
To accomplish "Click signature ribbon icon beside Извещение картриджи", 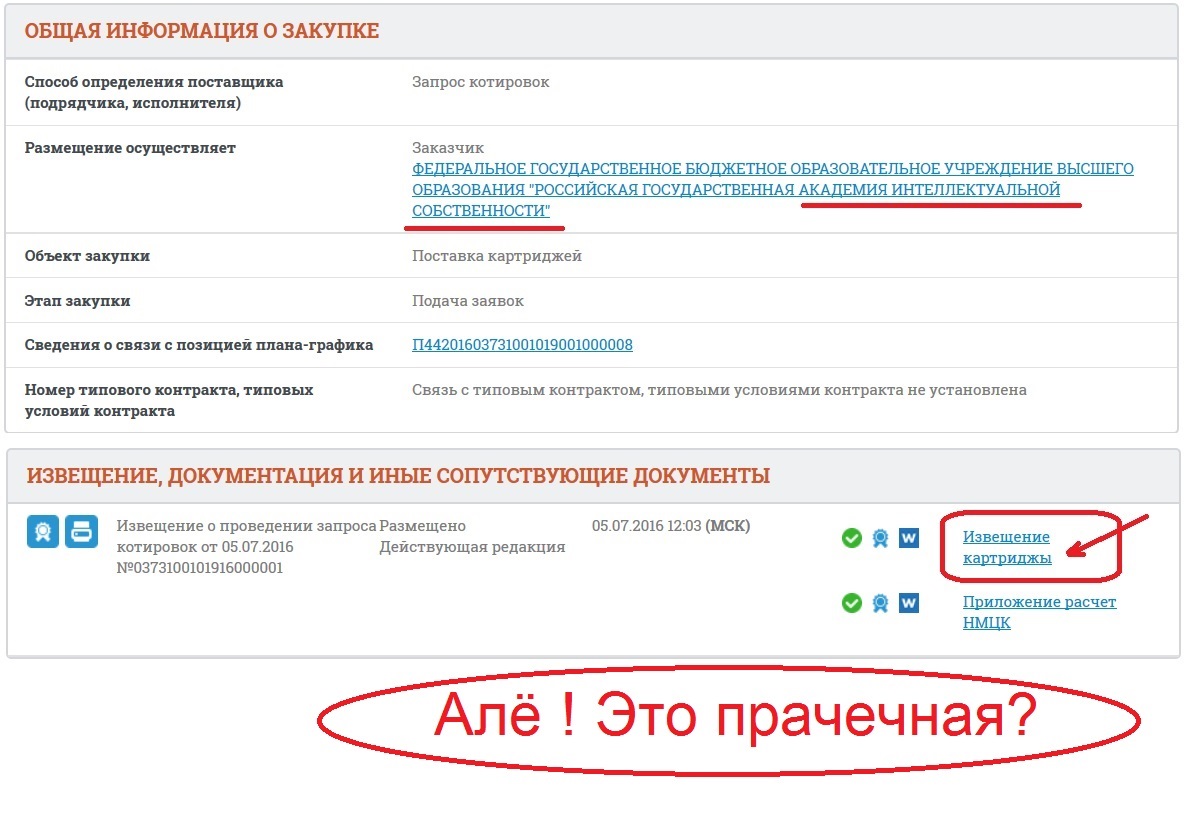I will click(x=880, y=539).
